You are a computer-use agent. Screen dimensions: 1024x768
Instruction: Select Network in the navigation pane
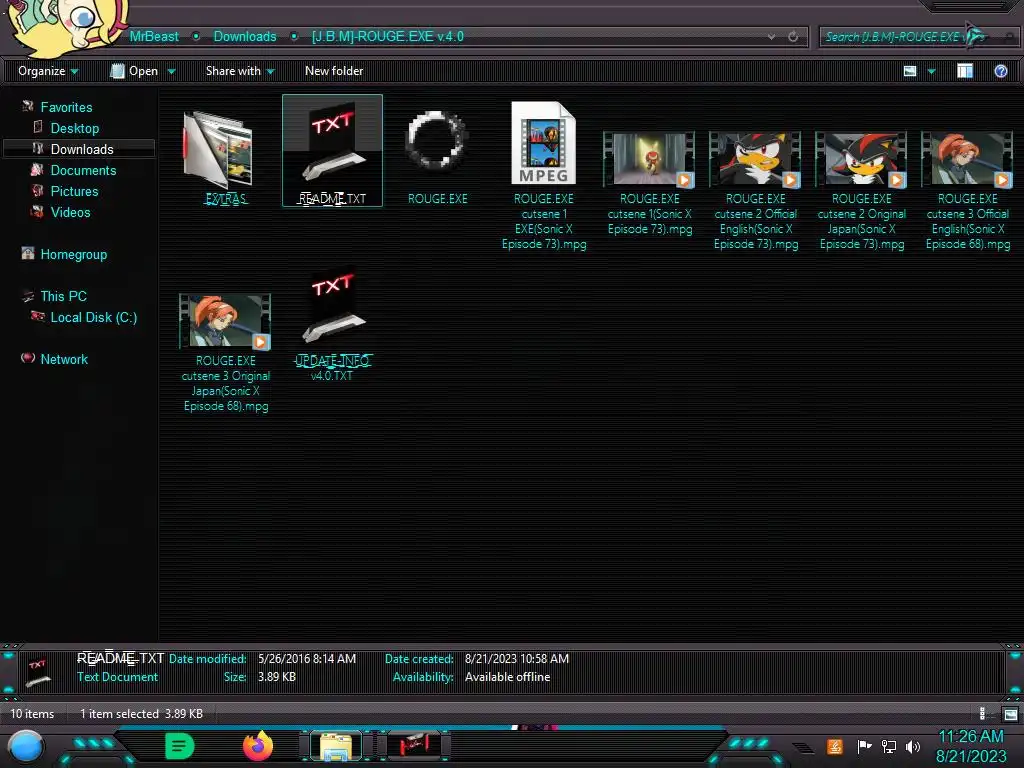pos(63,359)
